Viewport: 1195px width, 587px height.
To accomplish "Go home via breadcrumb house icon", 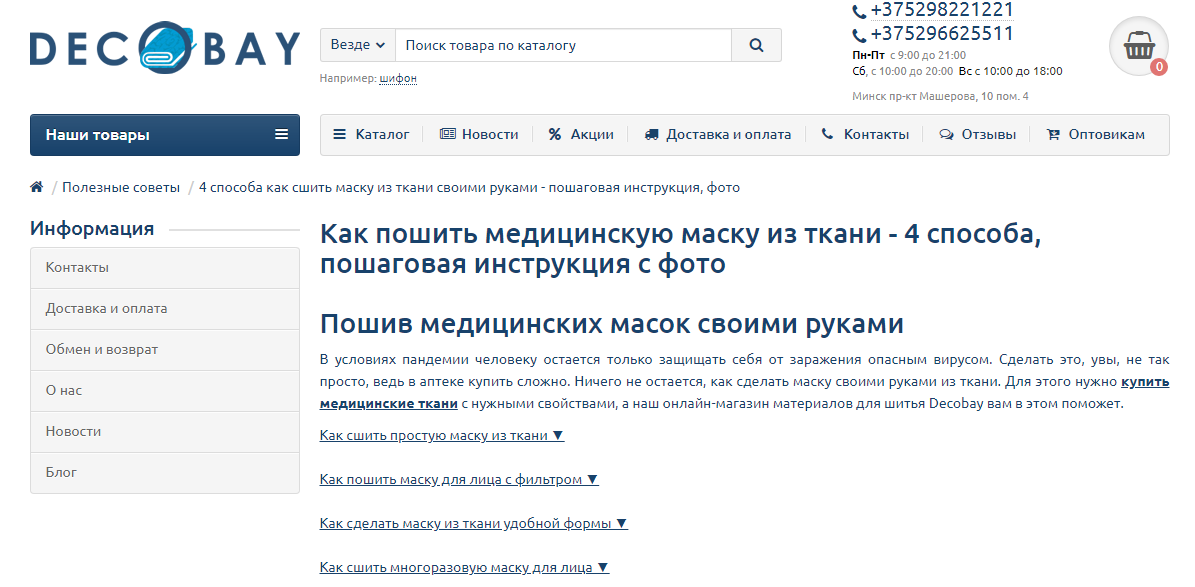I will (37, 187).
